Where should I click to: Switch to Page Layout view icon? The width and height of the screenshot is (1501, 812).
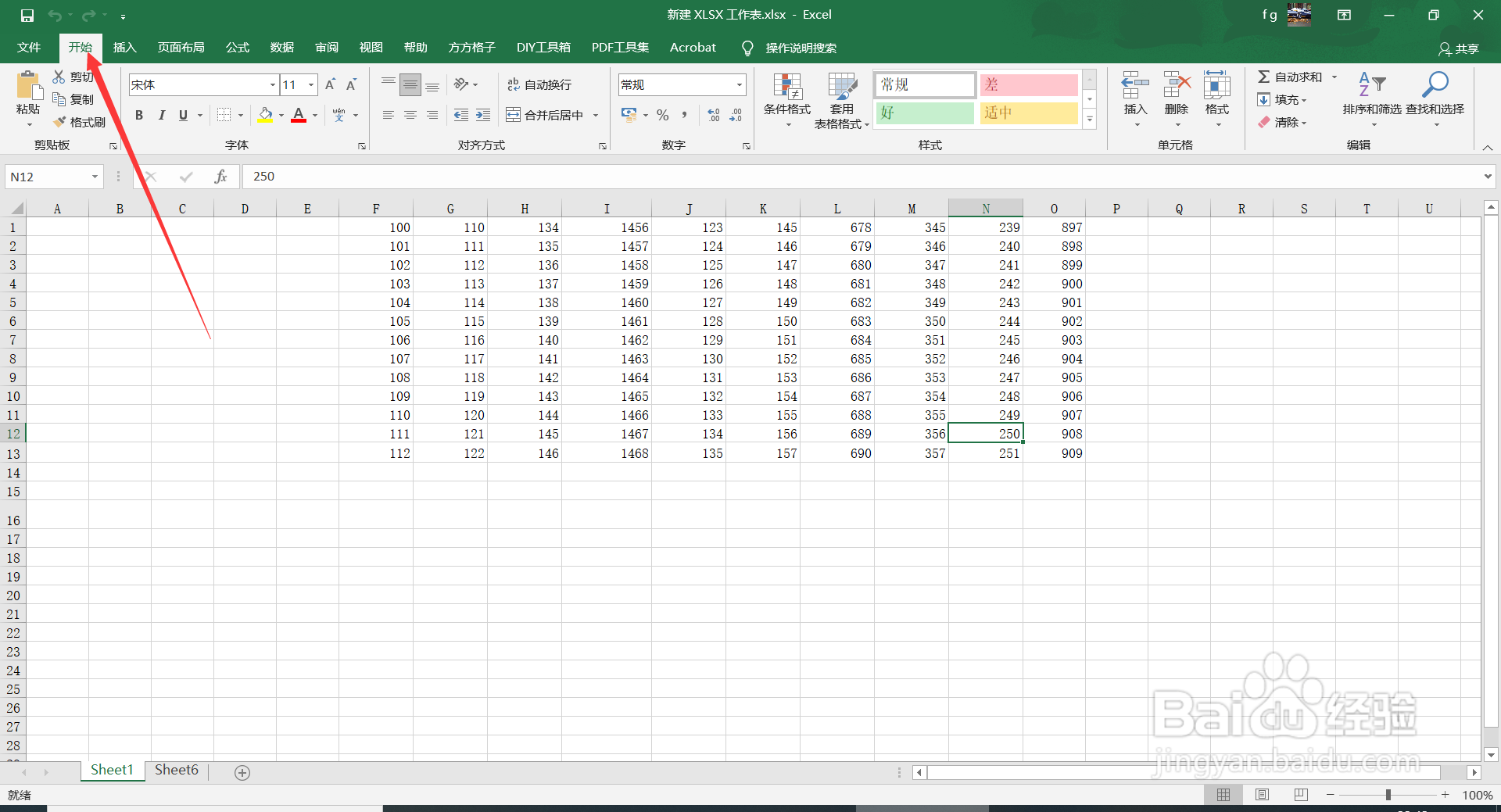click(1262, 795)
